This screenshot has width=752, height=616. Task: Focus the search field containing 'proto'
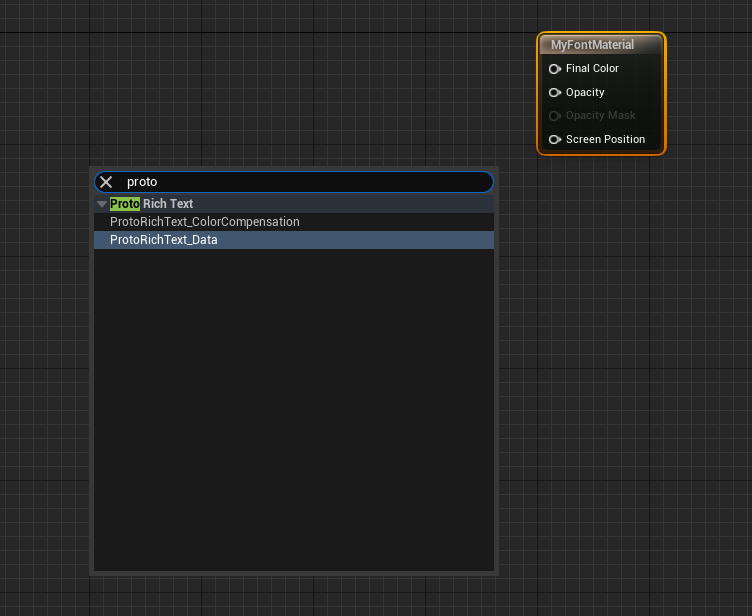(300, 182)
